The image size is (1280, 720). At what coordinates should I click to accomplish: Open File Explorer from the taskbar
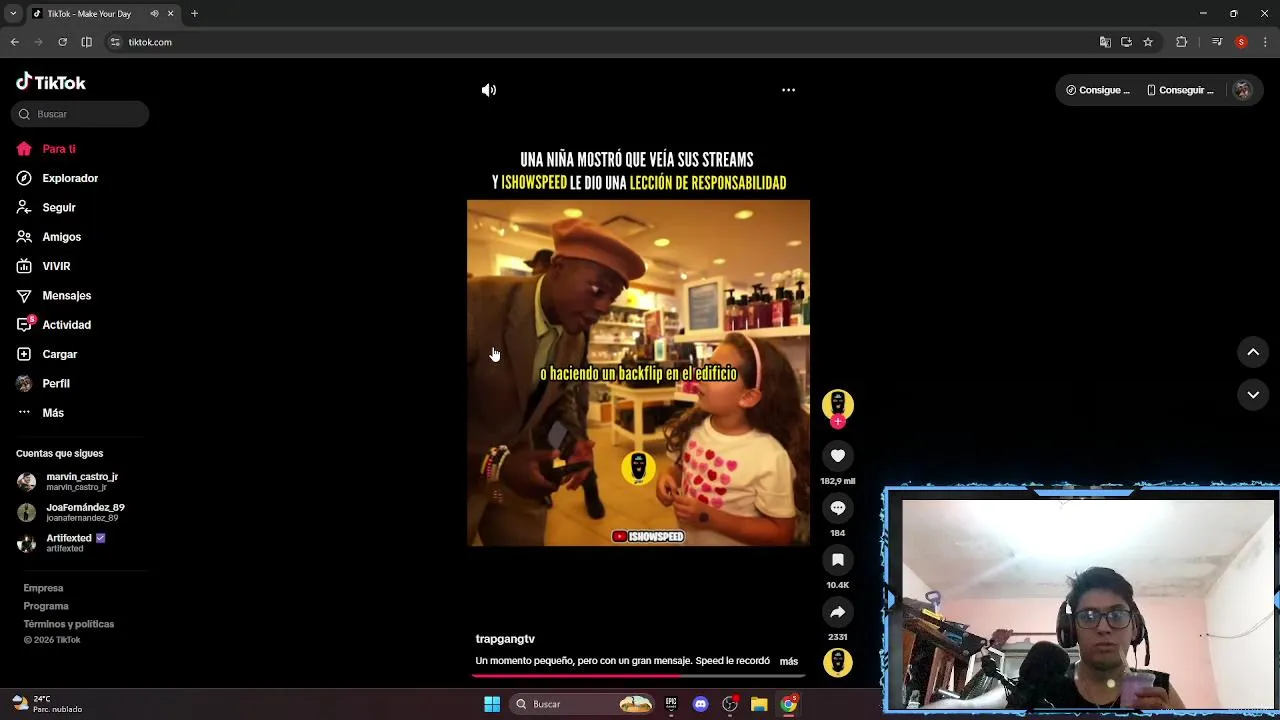pyautogui.click(x=759, y=704)
